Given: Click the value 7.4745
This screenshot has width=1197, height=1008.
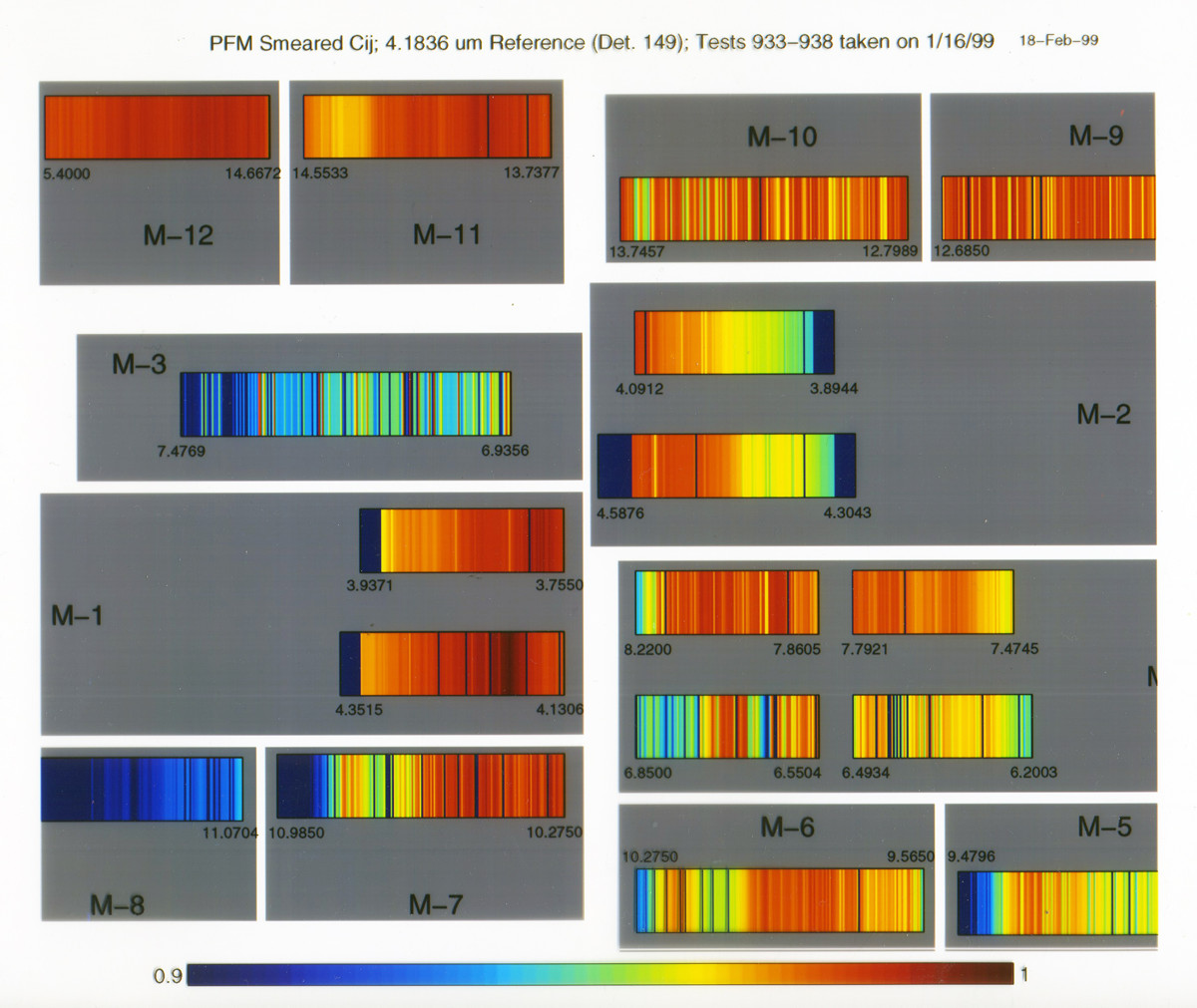Looking at the screenshot, I should point(1014,649).
